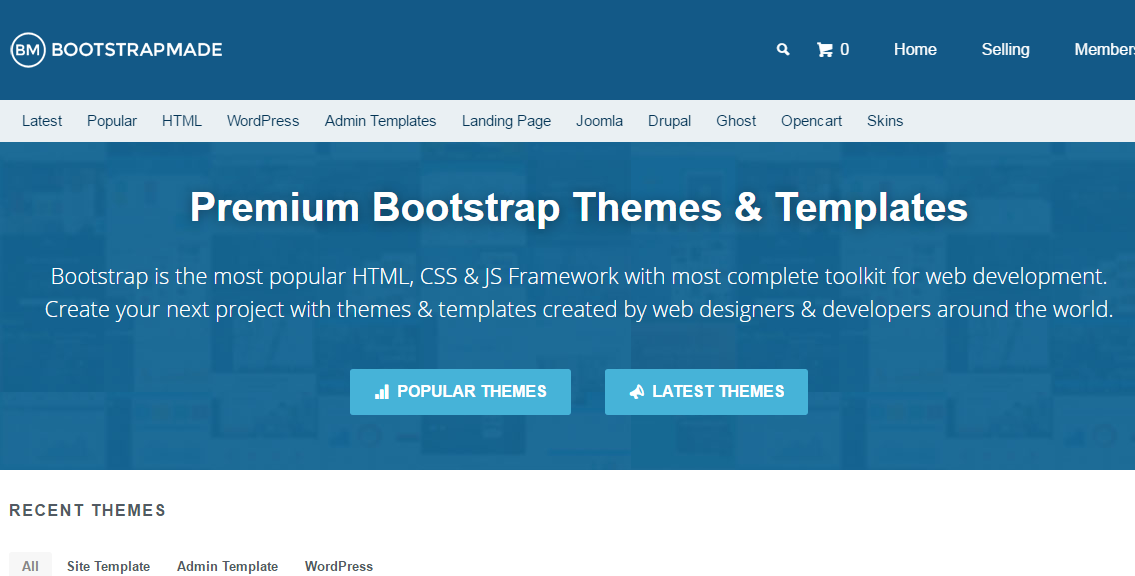Image resolution: width=1135 pixels, height=576 pixels.
Task: Click the Latest Themes button
Action: pyautogui.click(x=706, y=391)
